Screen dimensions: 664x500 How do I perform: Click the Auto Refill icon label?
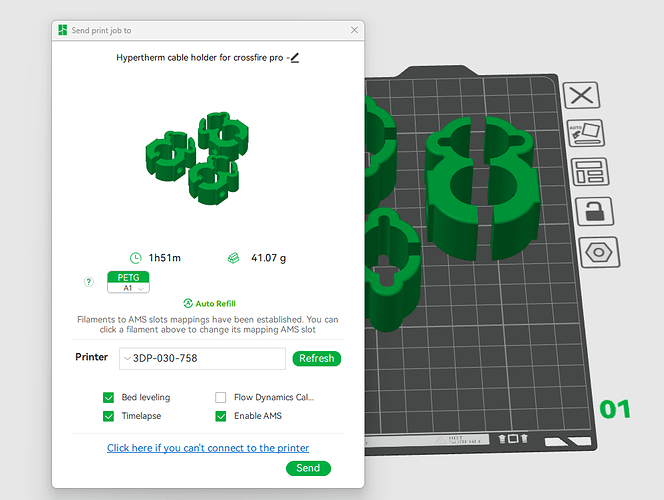[209, 304]
